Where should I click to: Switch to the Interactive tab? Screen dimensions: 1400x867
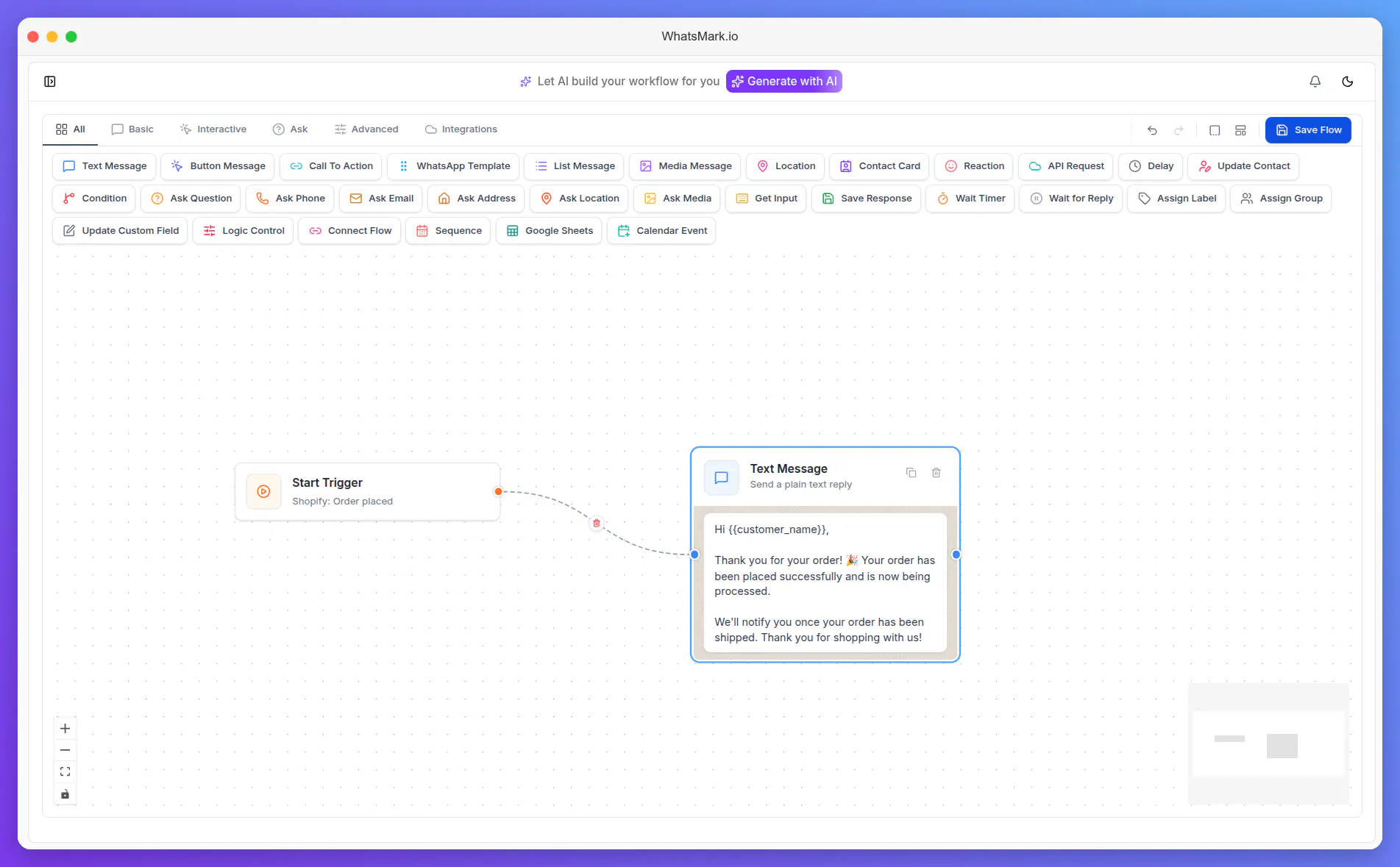(213, 129)
